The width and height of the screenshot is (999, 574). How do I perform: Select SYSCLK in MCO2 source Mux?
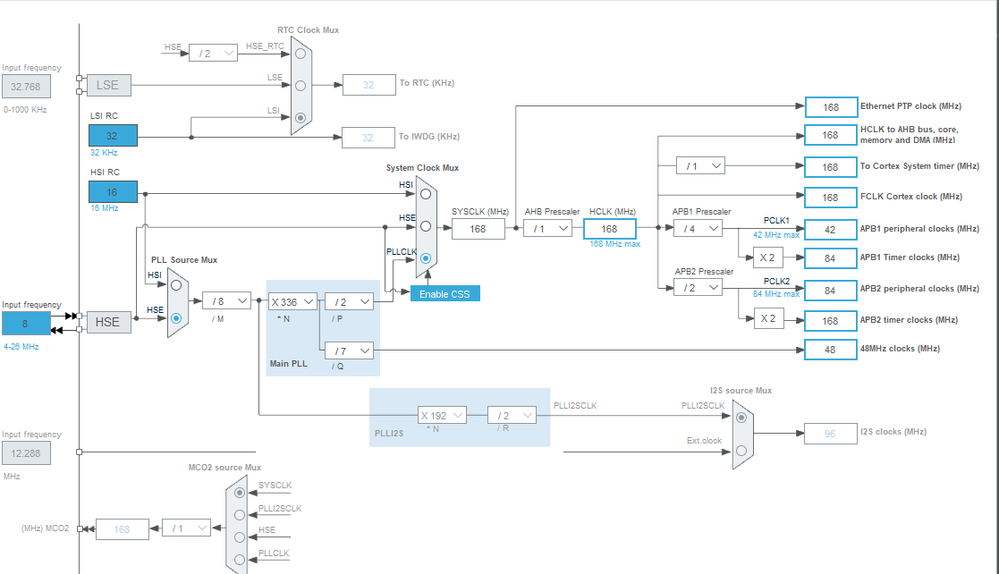click(x=240, y=493)
